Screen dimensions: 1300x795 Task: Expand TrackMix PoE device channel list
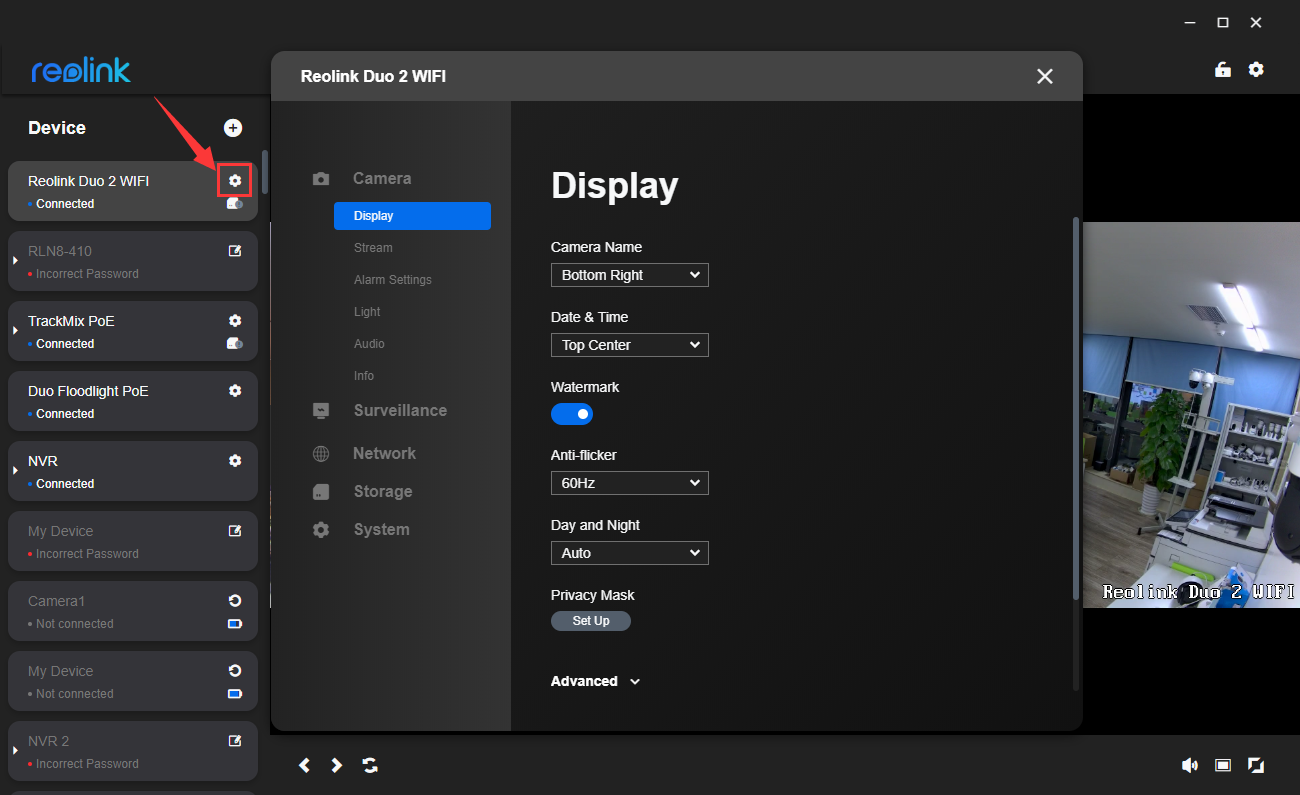[15, 331]
